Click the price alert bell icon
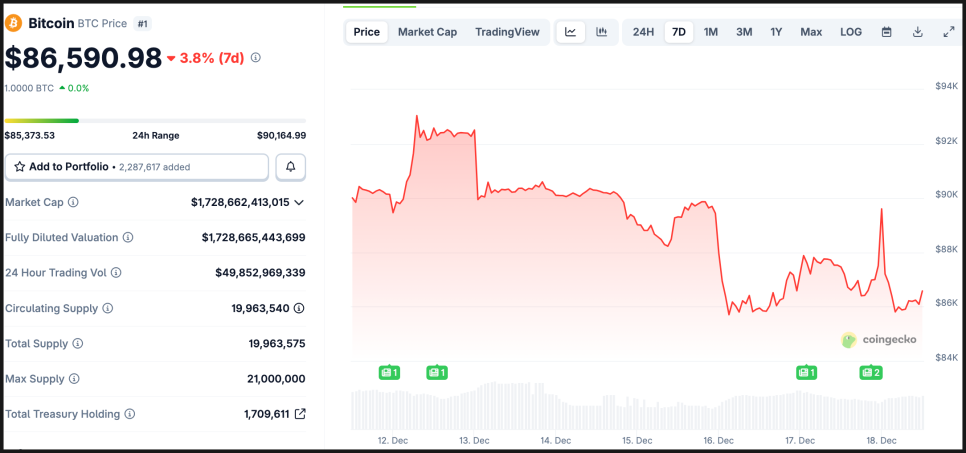This screenshot has height=453, width=966. click(291, 167)
